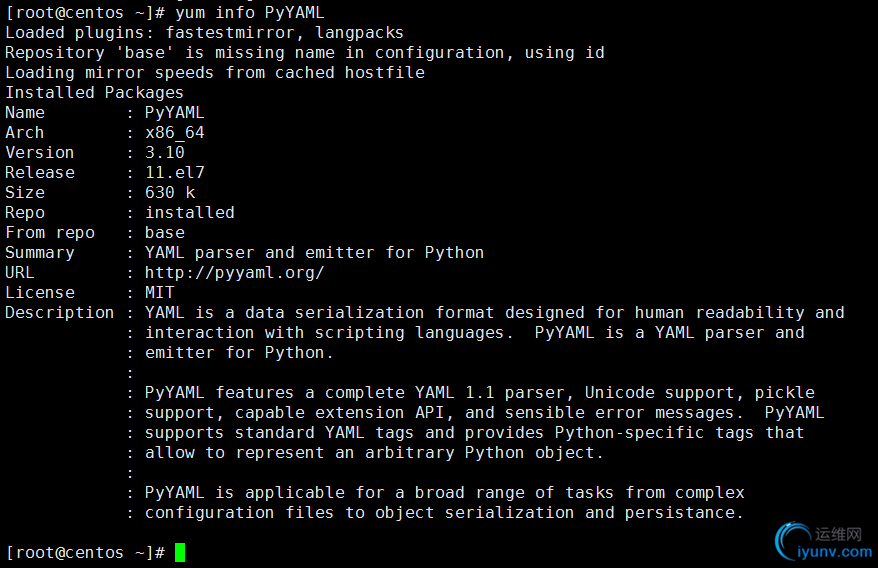878x568 pixels.
Task: Click the release value 11.el7
Action: click(x=174, y=172)
